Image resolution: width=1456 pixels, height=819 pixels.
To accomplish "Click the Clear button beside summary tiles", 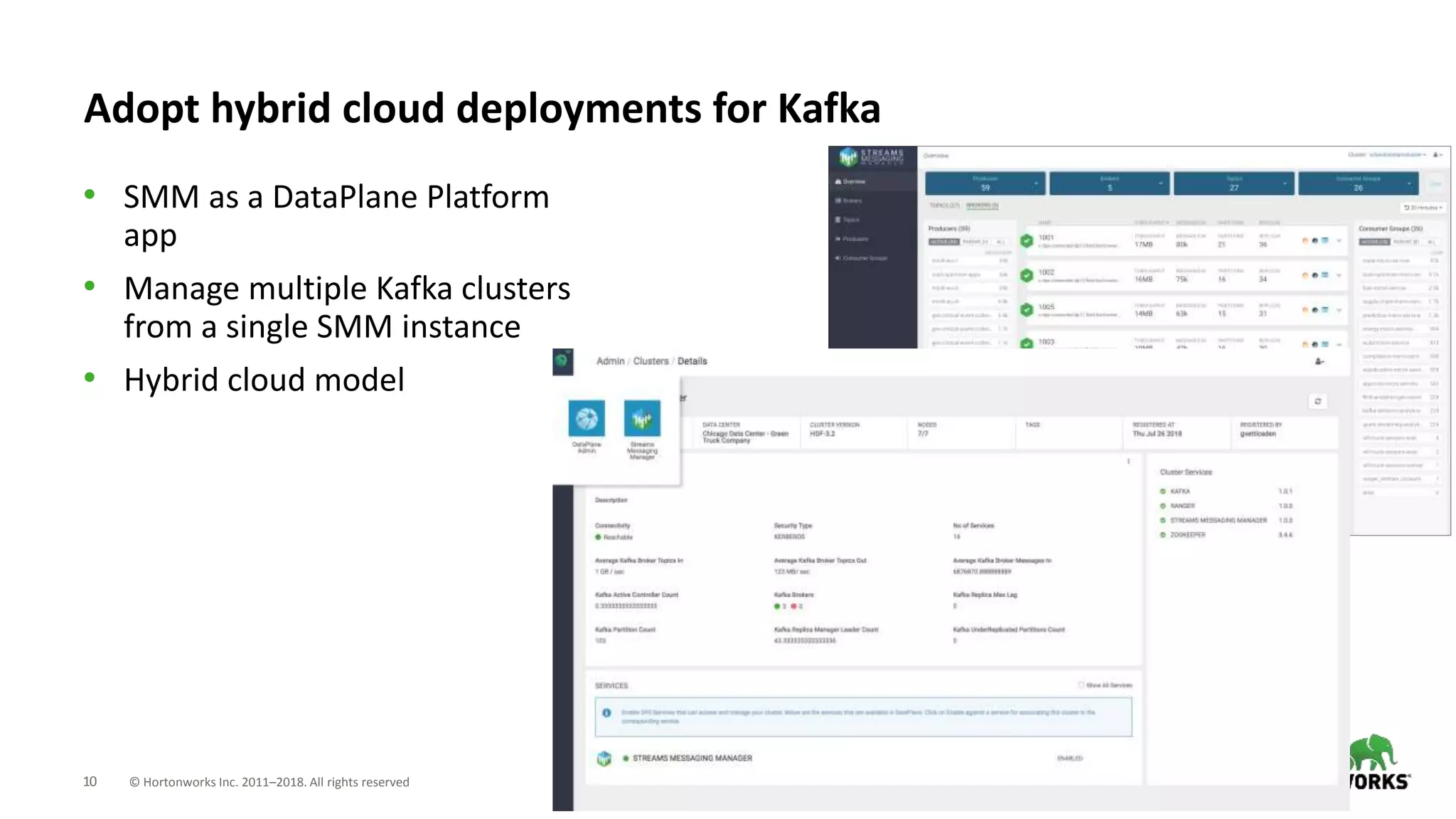I will coord(1435,184).
